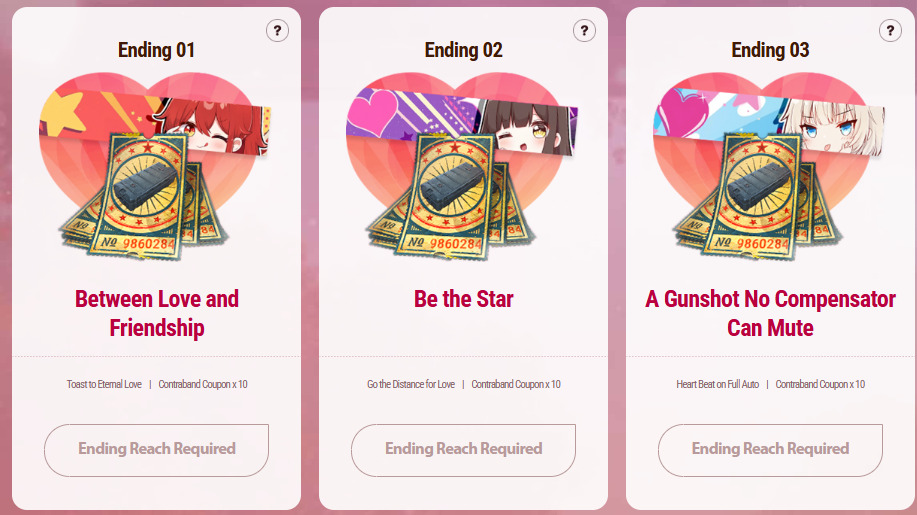
Task: Select 'A Gunshot No Compensator Can Mute' title
Action: [x=770, y=313]
